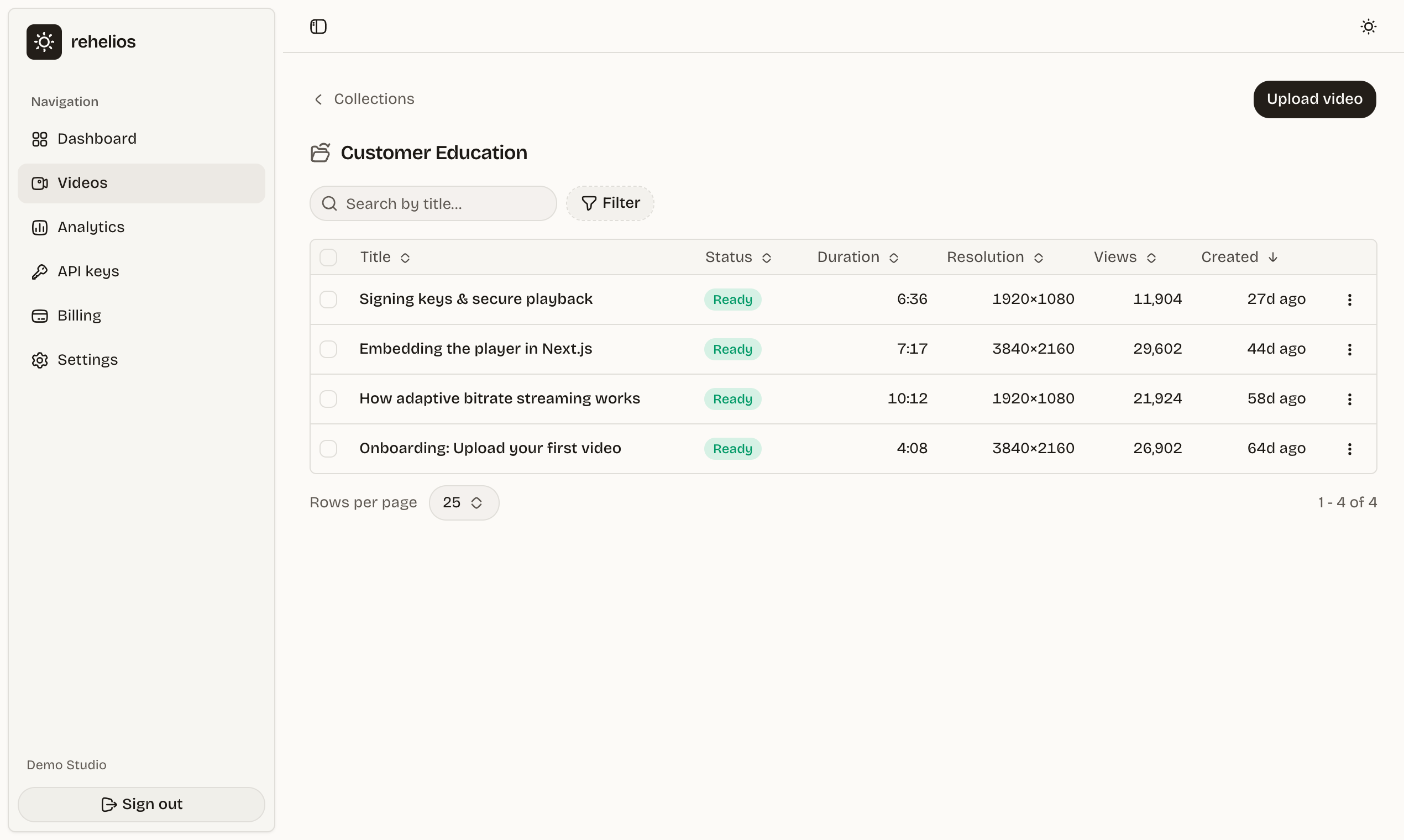
Task: Click the 1 - 4 of 4 pagination text
Action: [1347, 503]
